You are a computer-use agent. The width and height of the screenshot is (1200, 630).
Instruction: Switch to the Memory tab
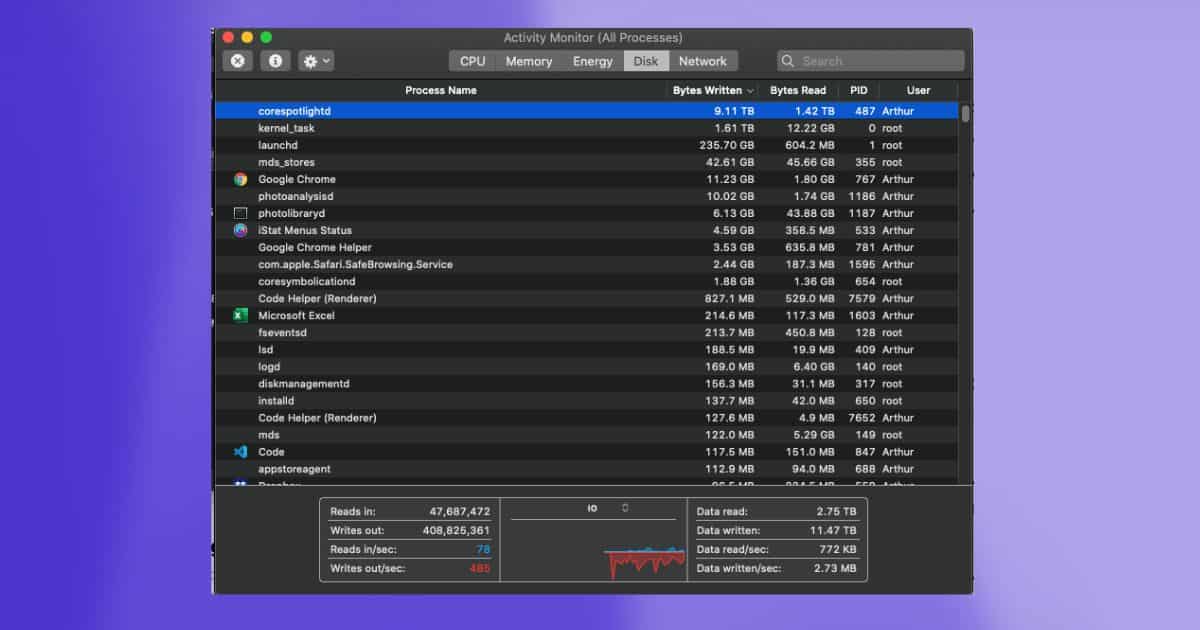tap(529, 61)
